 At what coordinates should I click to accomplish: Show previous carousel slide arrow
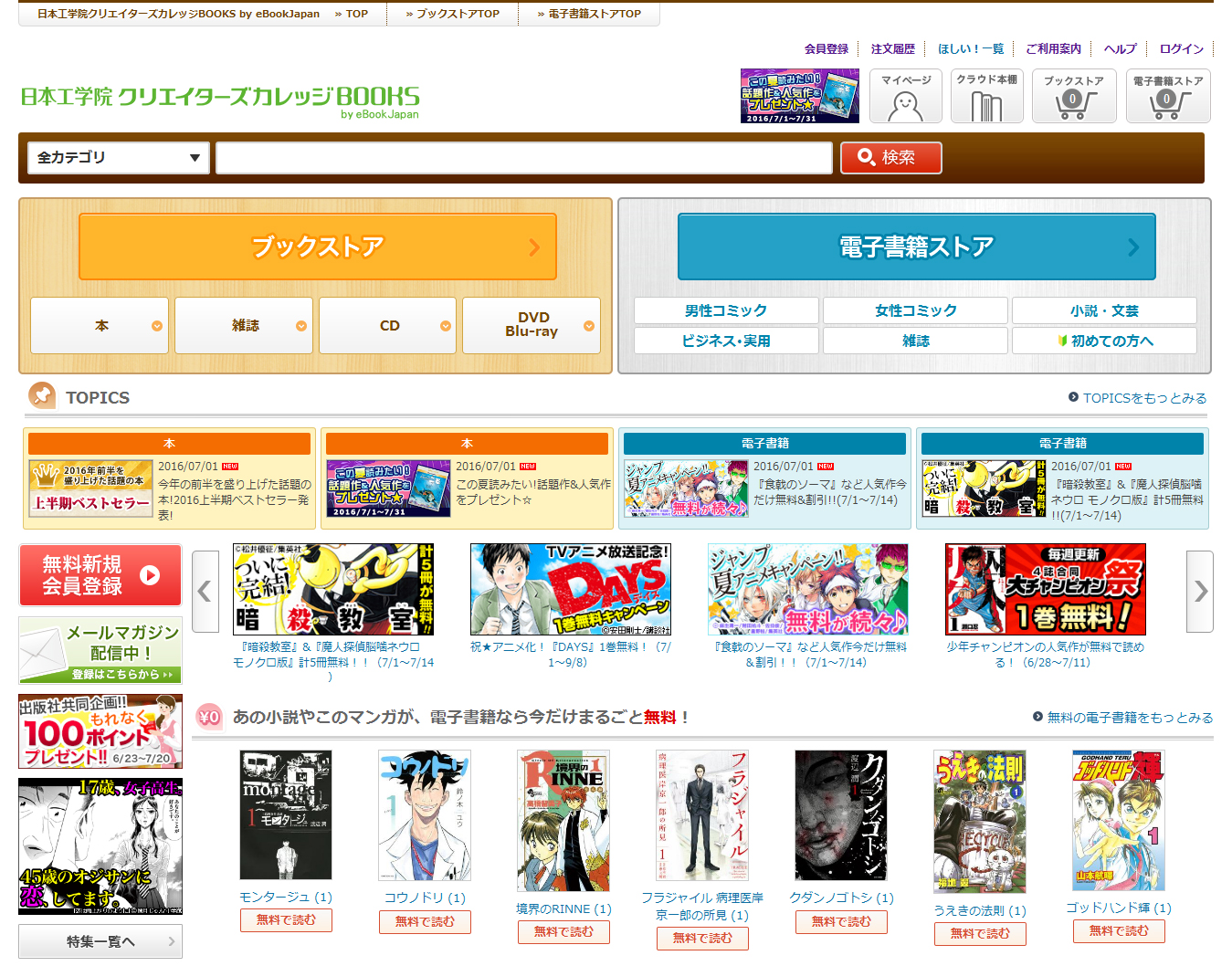pos(205,591)
